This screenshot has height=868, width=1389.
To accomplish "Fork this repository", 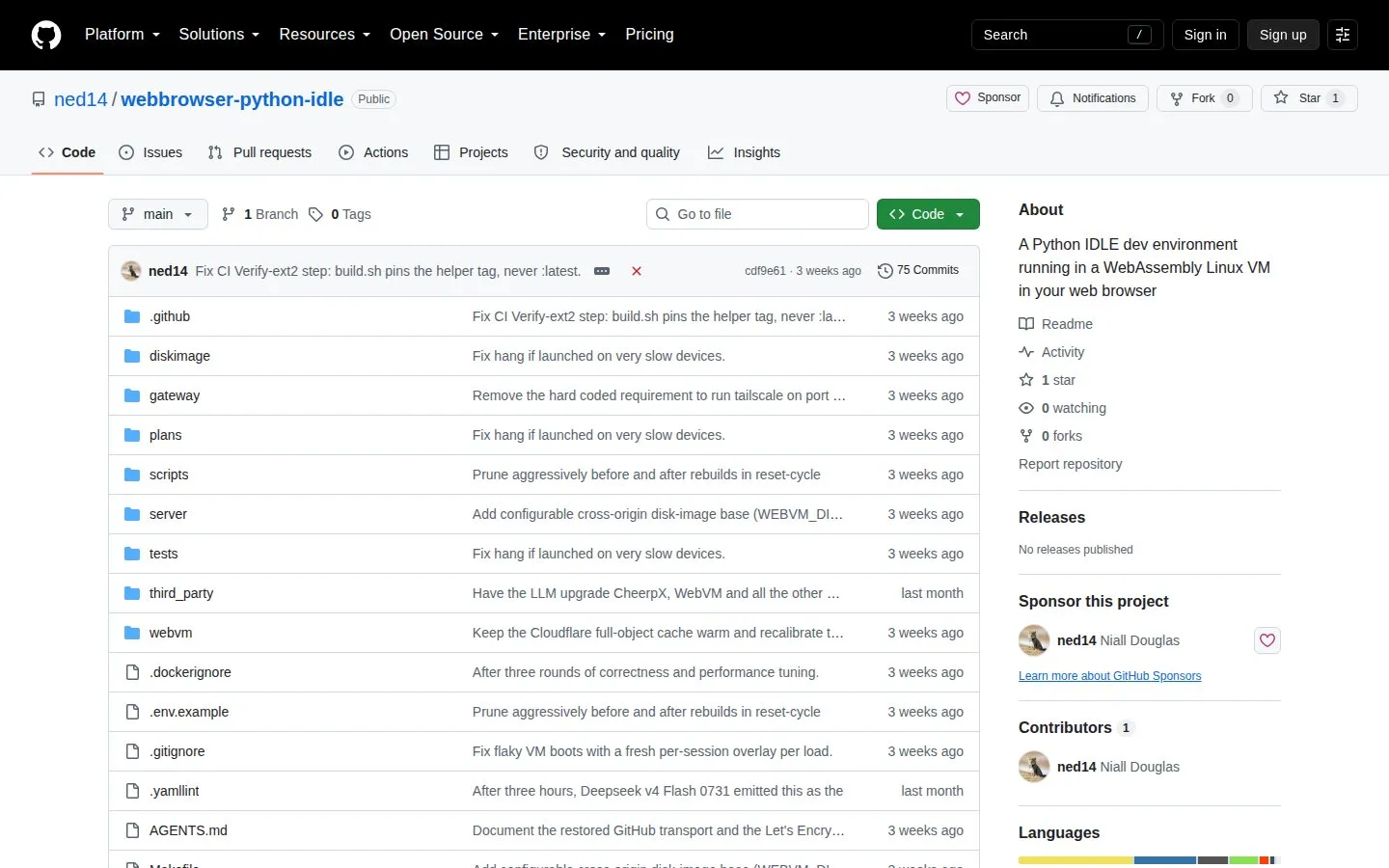I will [1204, 98].
